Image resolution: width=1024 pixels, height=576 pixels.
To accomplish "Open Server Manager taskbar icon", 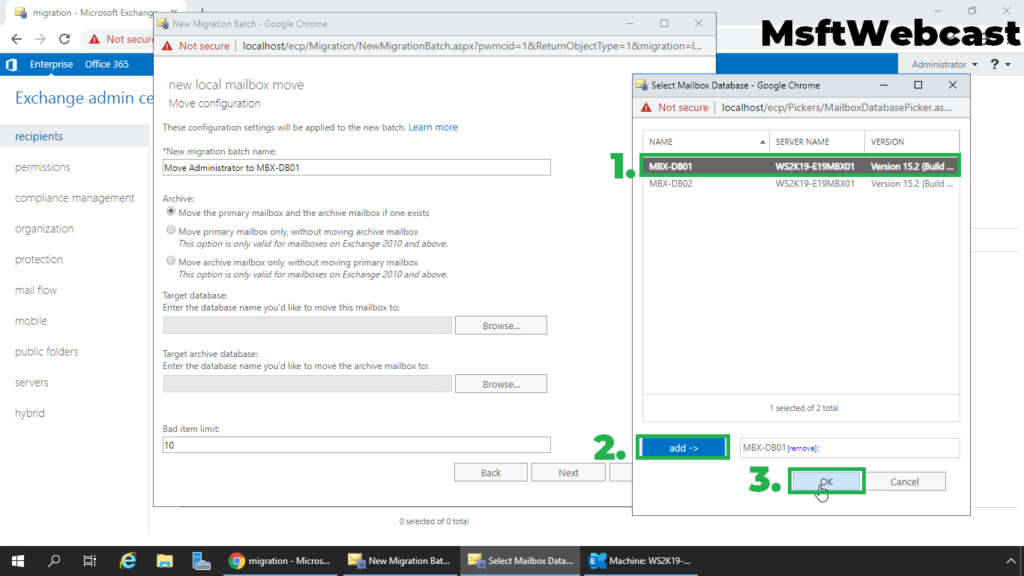I will click(x=201, y=560).
